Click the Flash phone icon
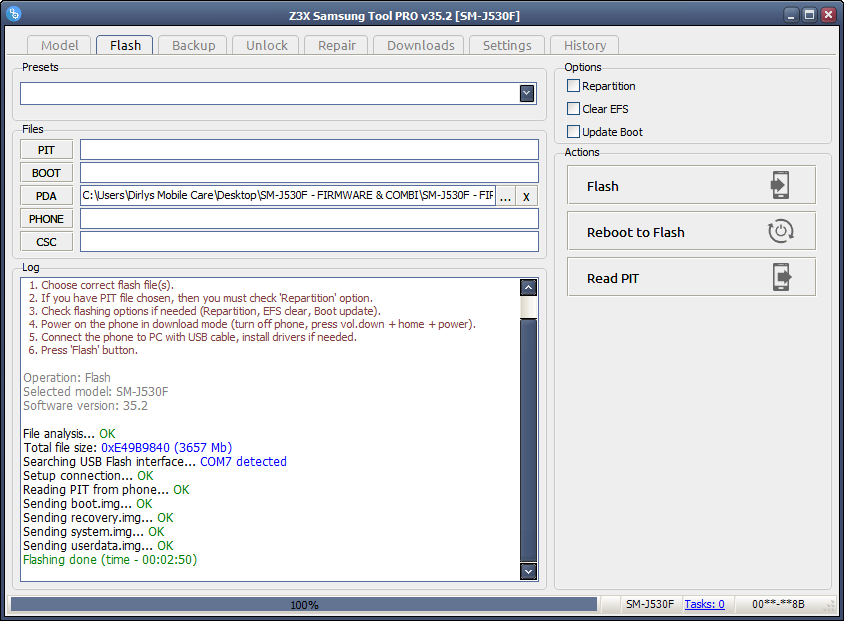This screenshot has height=621, width=844. click(780, 185)
